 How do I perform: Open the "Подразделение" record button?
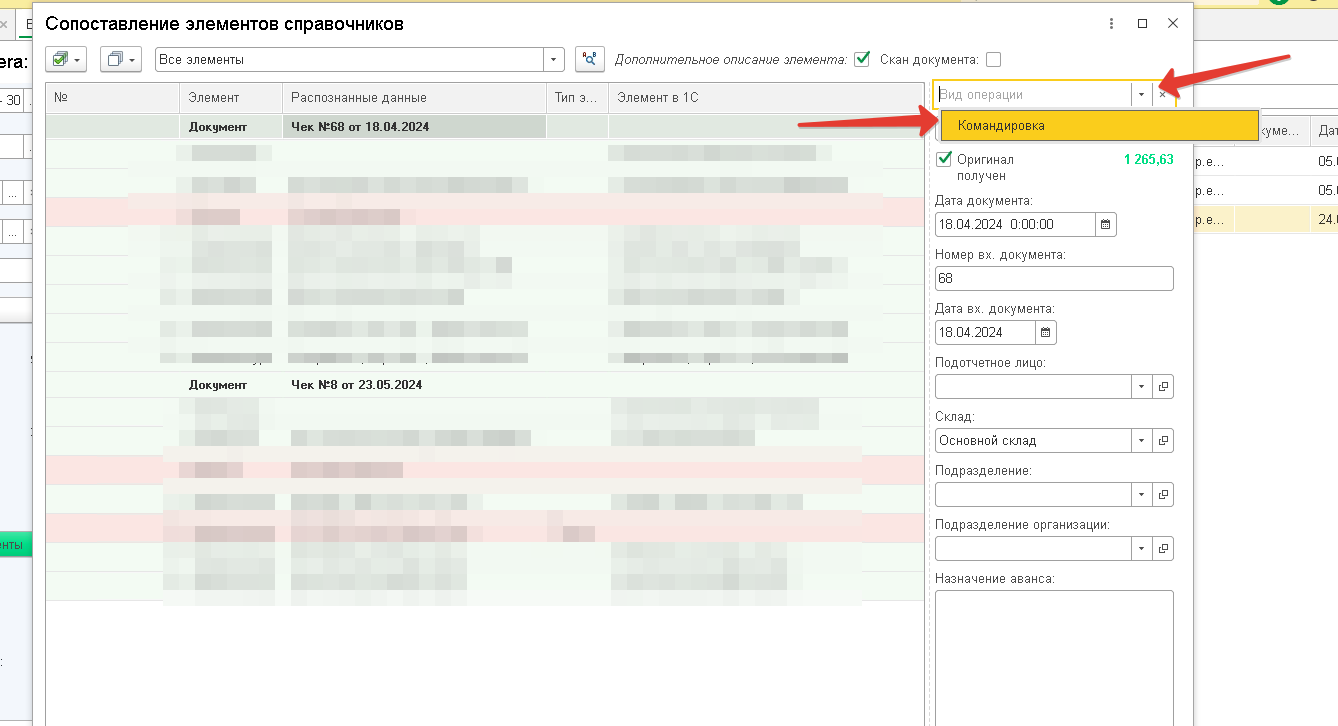pos(1164,494)
